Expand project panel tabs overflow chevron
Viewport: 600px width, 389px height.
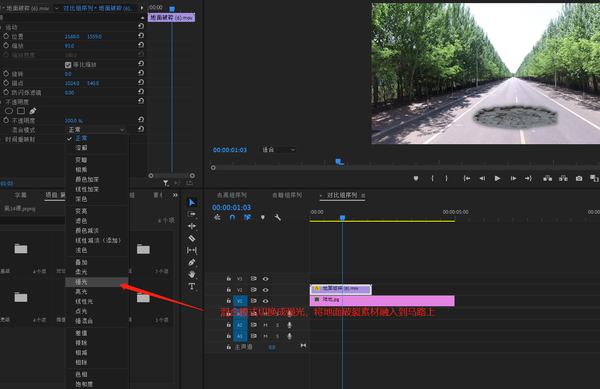175,195
